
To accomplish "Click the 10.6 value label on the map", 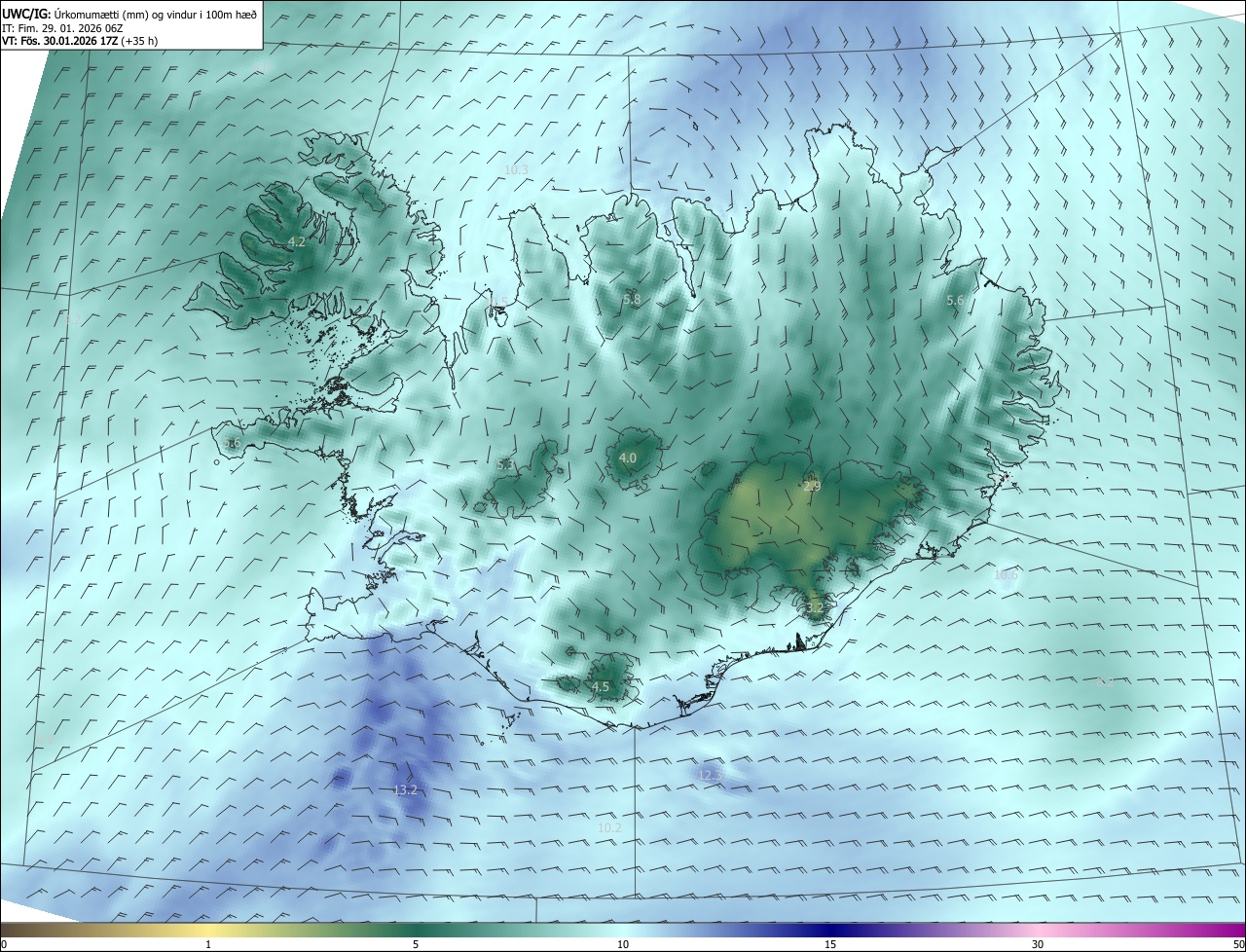I will pos(1006,575).
